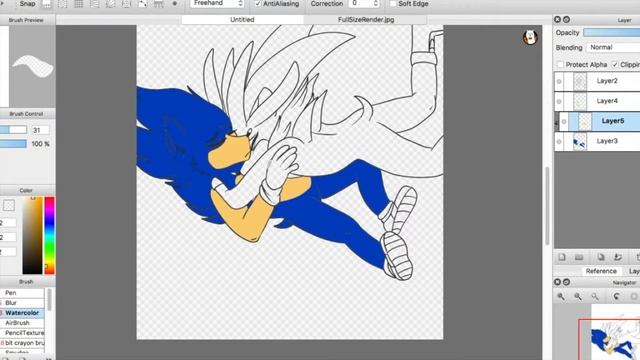Click the user avatar icon on canvas
This screenshot has width=640, height=360.
[x=530, y=38]
